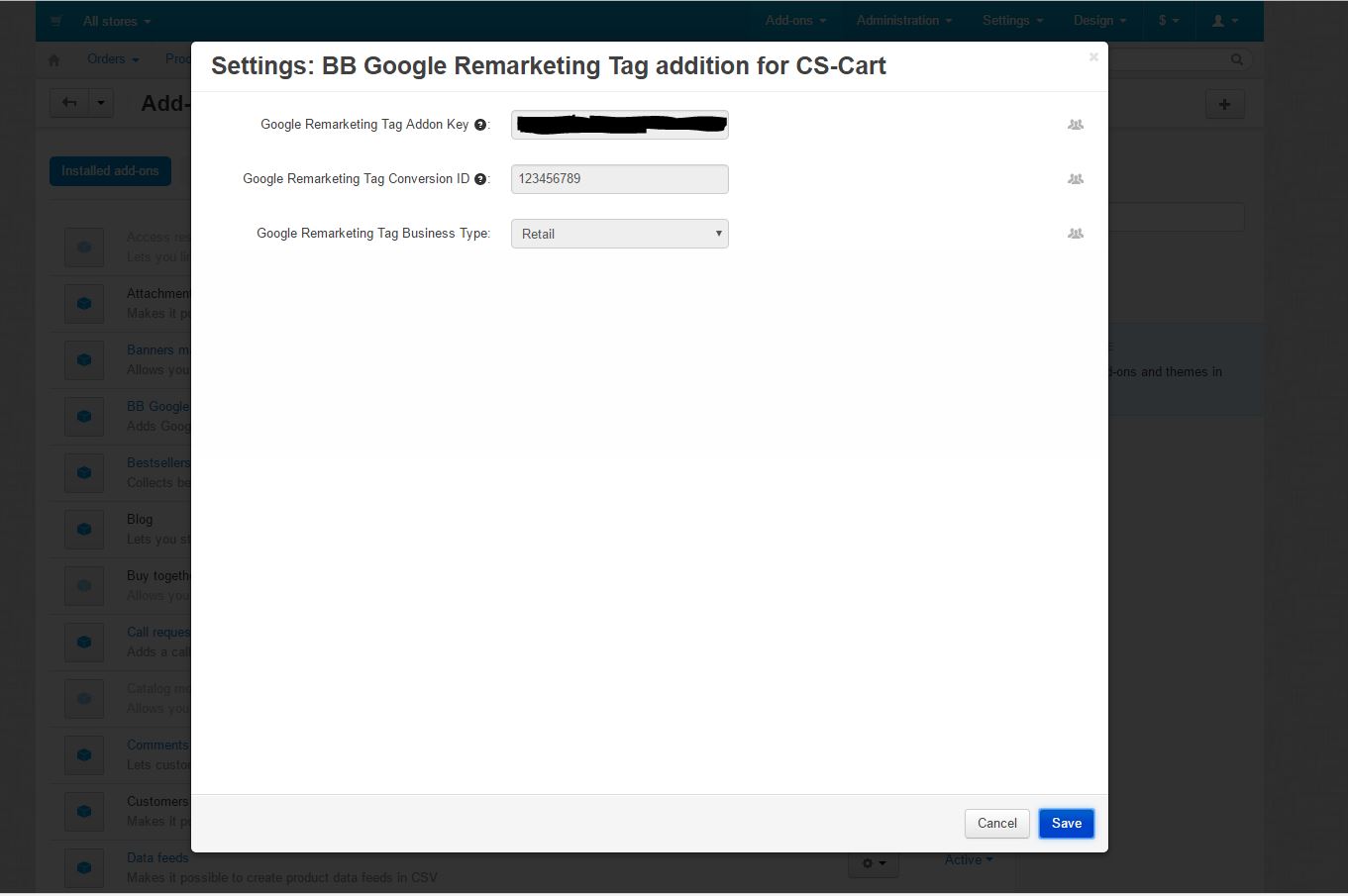The height and width of the screenshot is (896, 1348).
Task: Click the vendors icon on Business Type row
Action: (x=1075, y=234)
